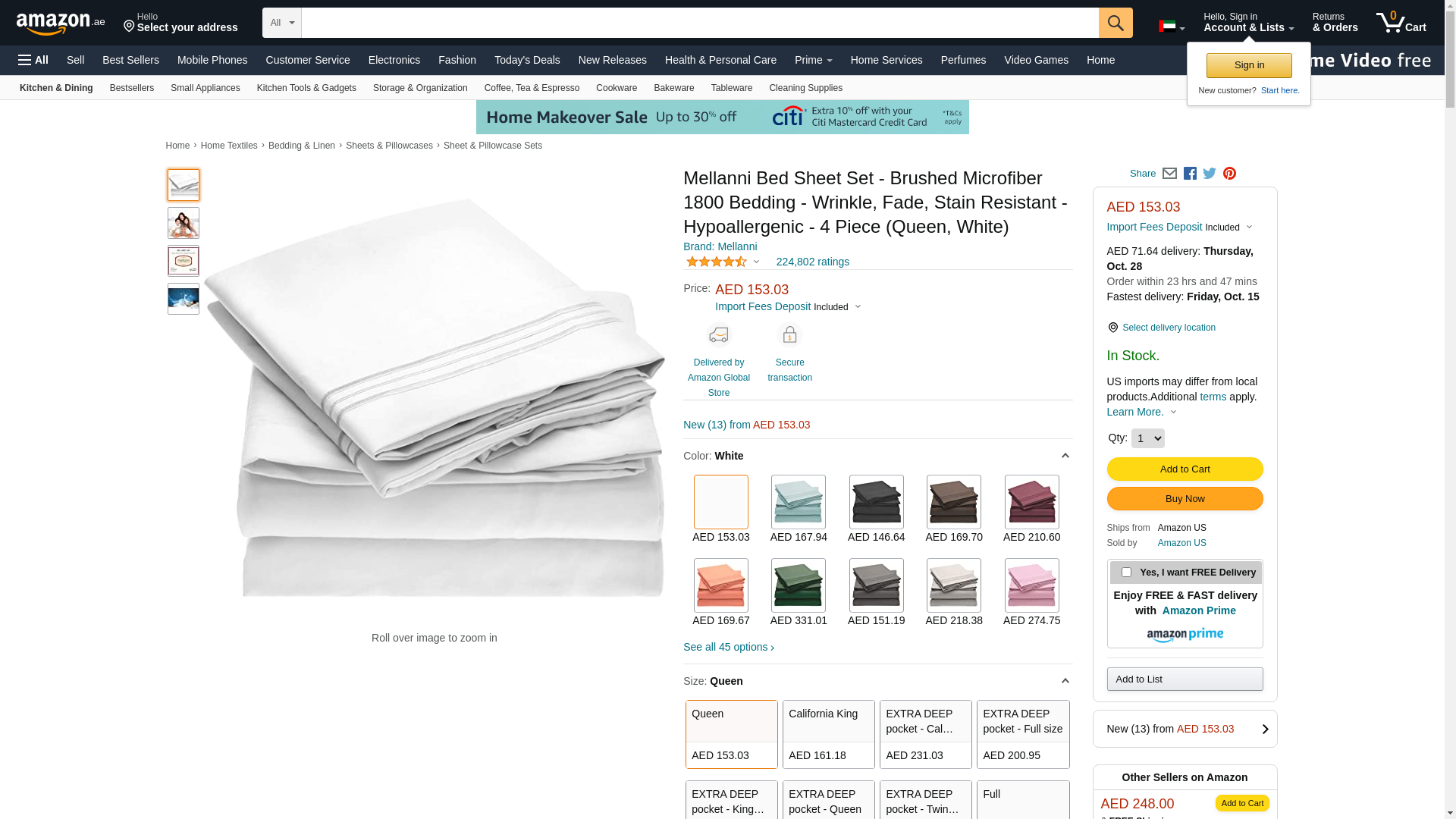Image resolution: width=1456 pixels, height=819 pixels.
Task: Click the Add to Cart button
Action: (1185, 469)
